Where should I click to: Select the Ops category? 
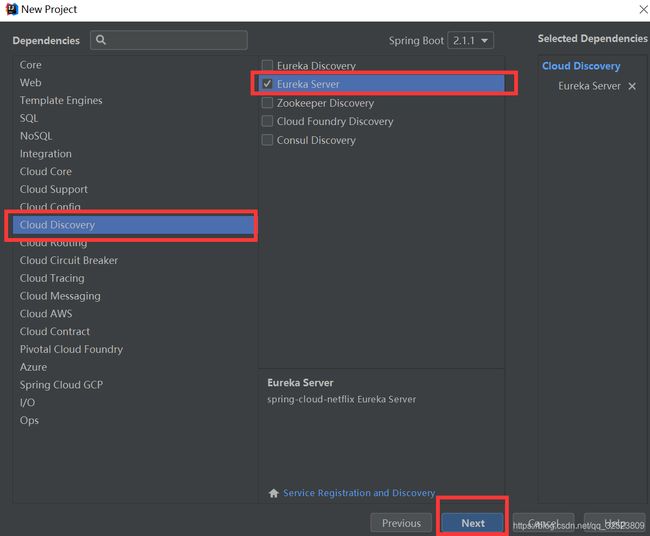(29, 420)
